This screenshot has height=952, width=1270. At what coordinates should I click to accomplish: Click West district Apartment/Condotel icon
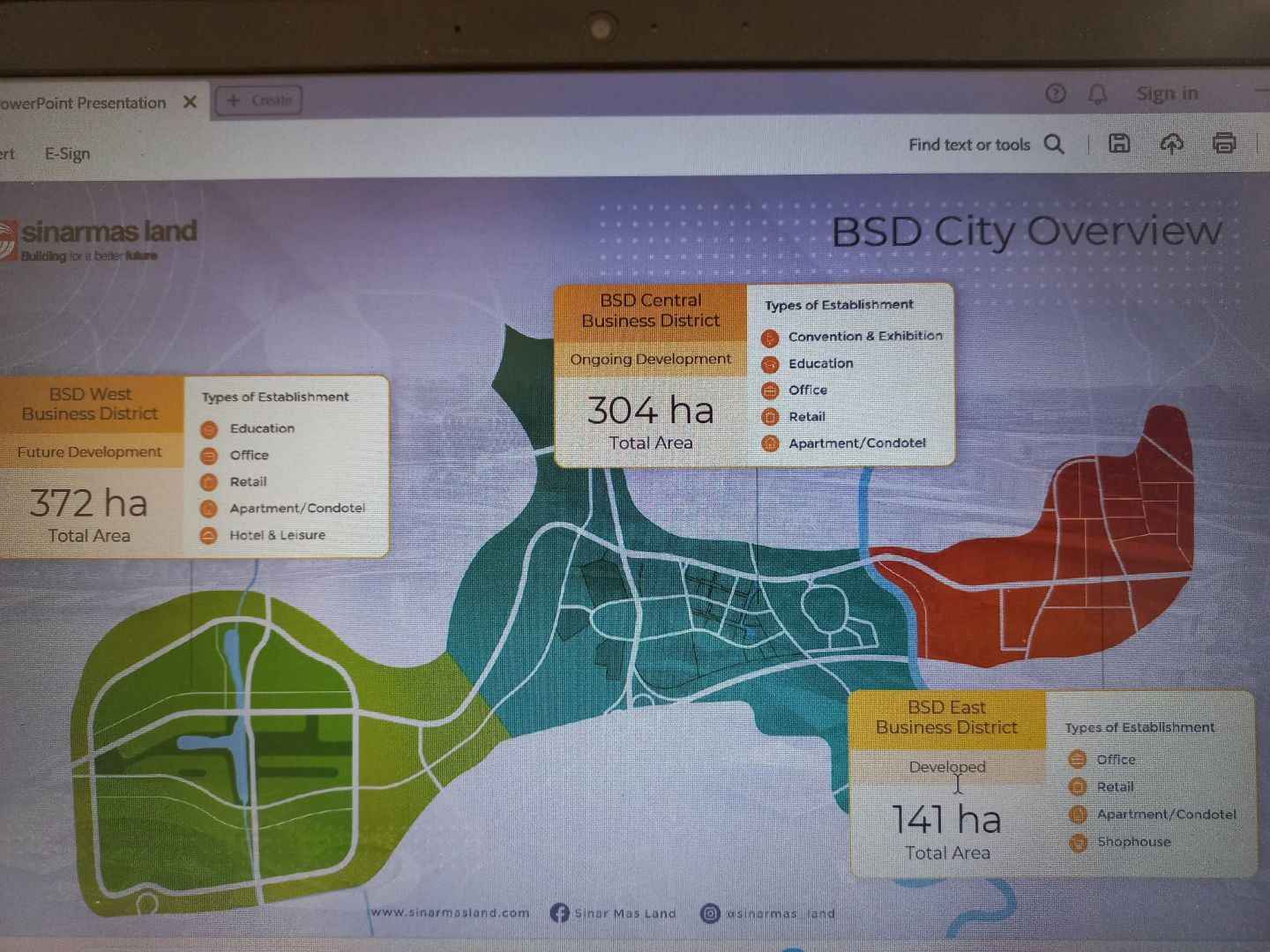point(209,509)
